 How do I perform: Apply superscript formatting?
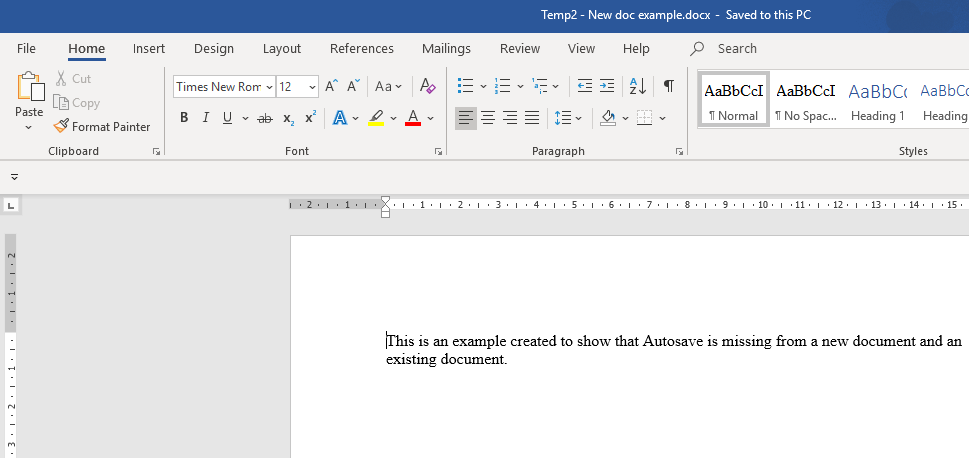tap(310, 117)
